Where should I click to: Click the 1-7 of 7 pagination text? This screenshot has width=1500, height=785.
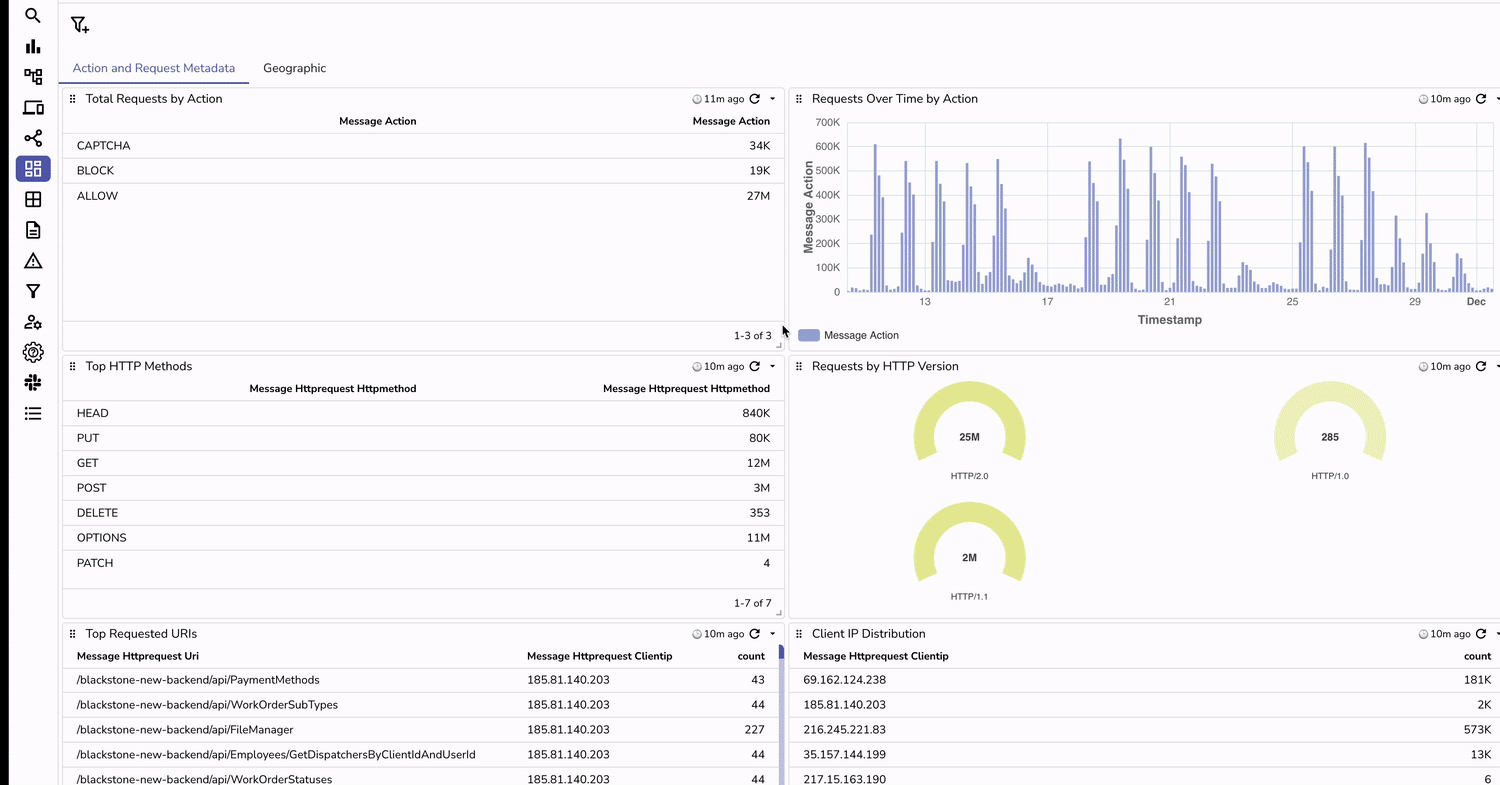pyautogui.click(x=752, y=603)
